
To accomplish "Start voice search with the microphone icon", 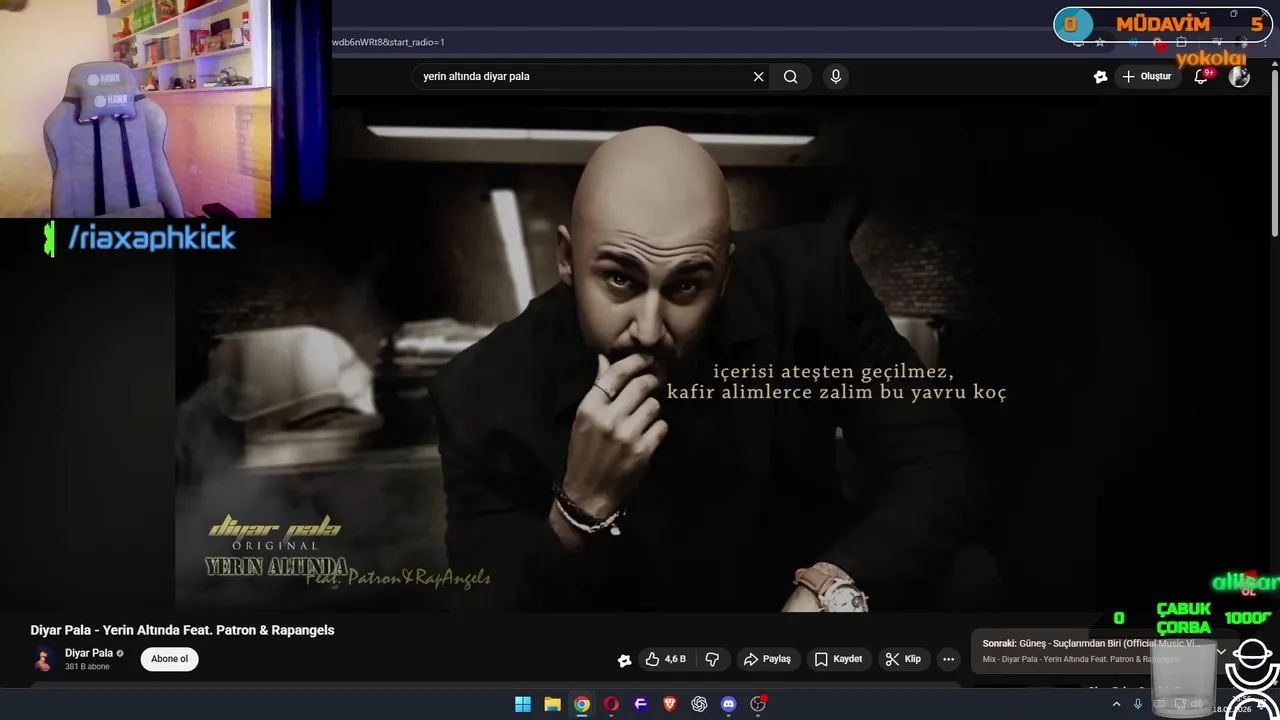I will point(836,77).
